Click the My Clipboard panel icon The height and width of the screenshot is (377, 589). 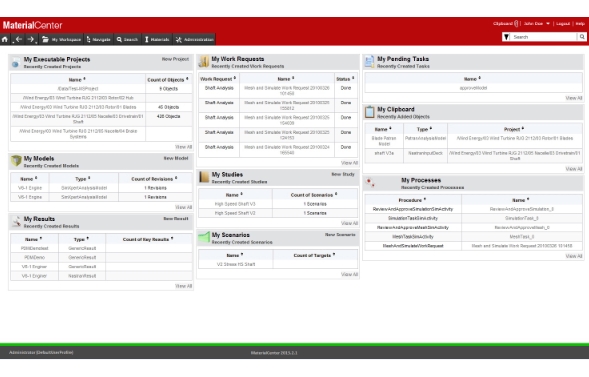coord(370,112)
